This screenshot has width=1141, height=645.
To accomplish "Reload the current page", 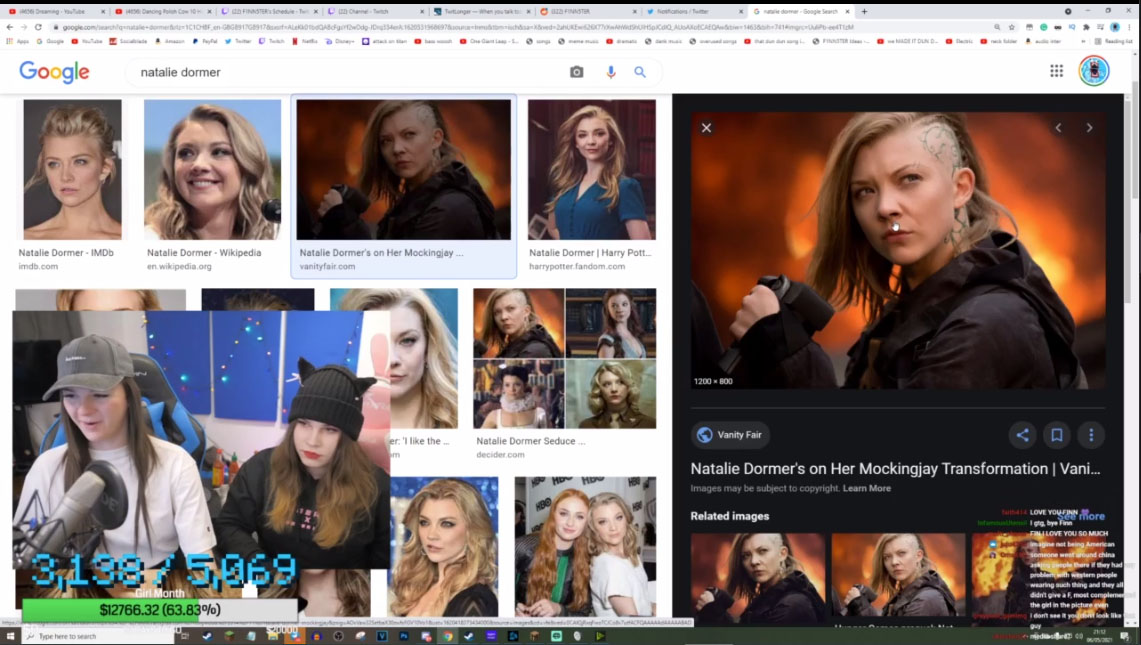I will tap(38, 27).
